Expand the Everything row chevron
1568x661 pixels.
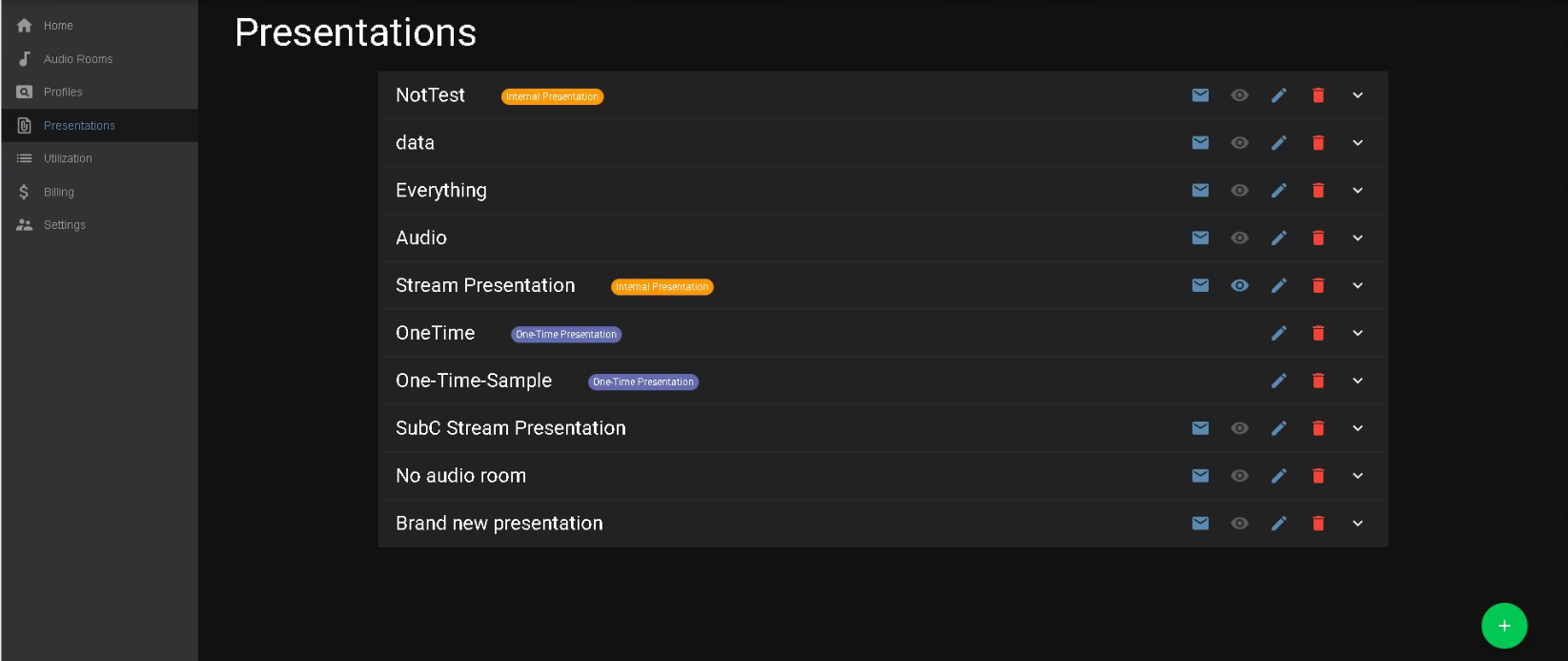pos(1357,191)
